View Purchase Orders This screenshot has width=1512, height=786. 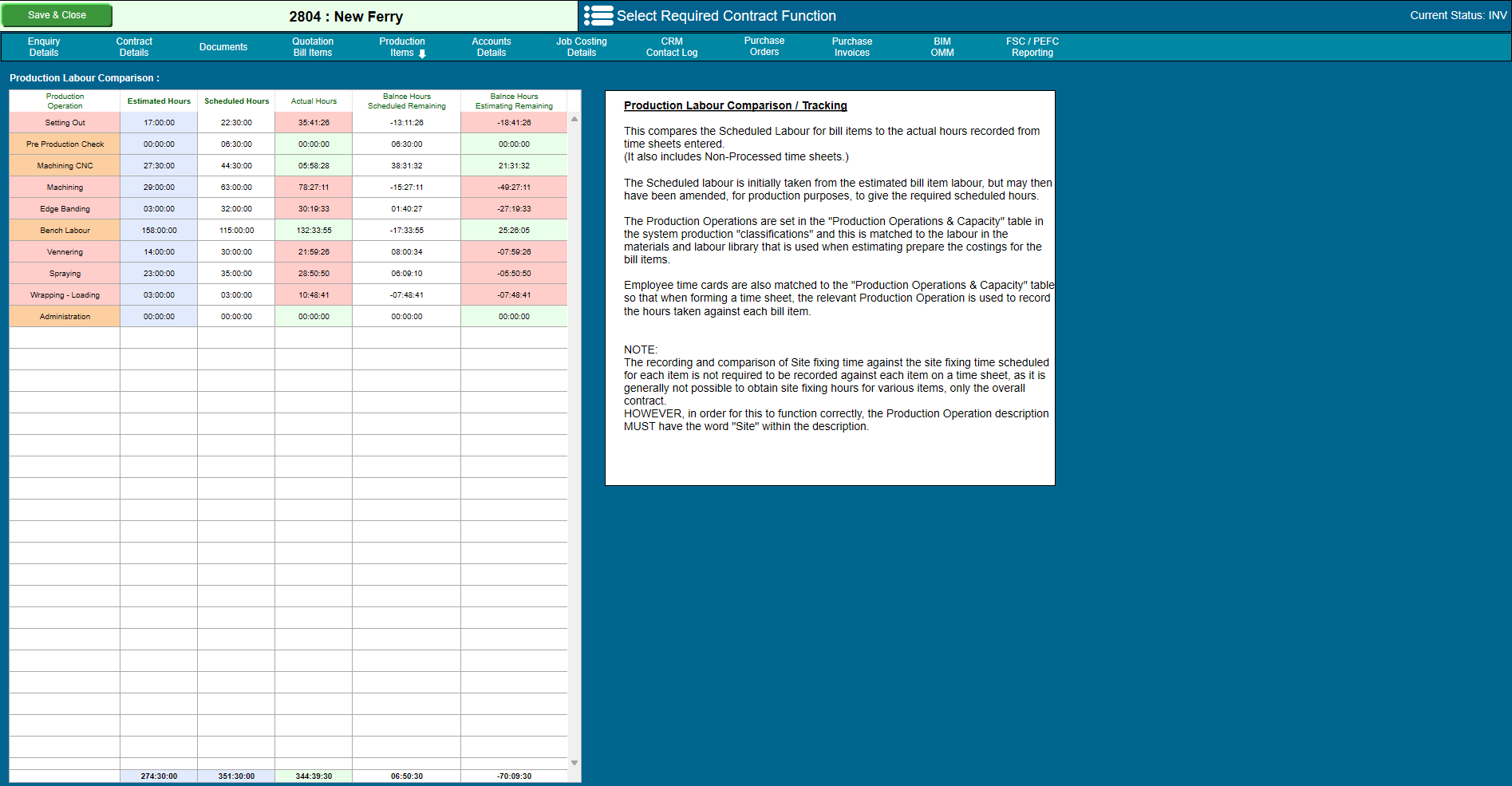point(764,46)
